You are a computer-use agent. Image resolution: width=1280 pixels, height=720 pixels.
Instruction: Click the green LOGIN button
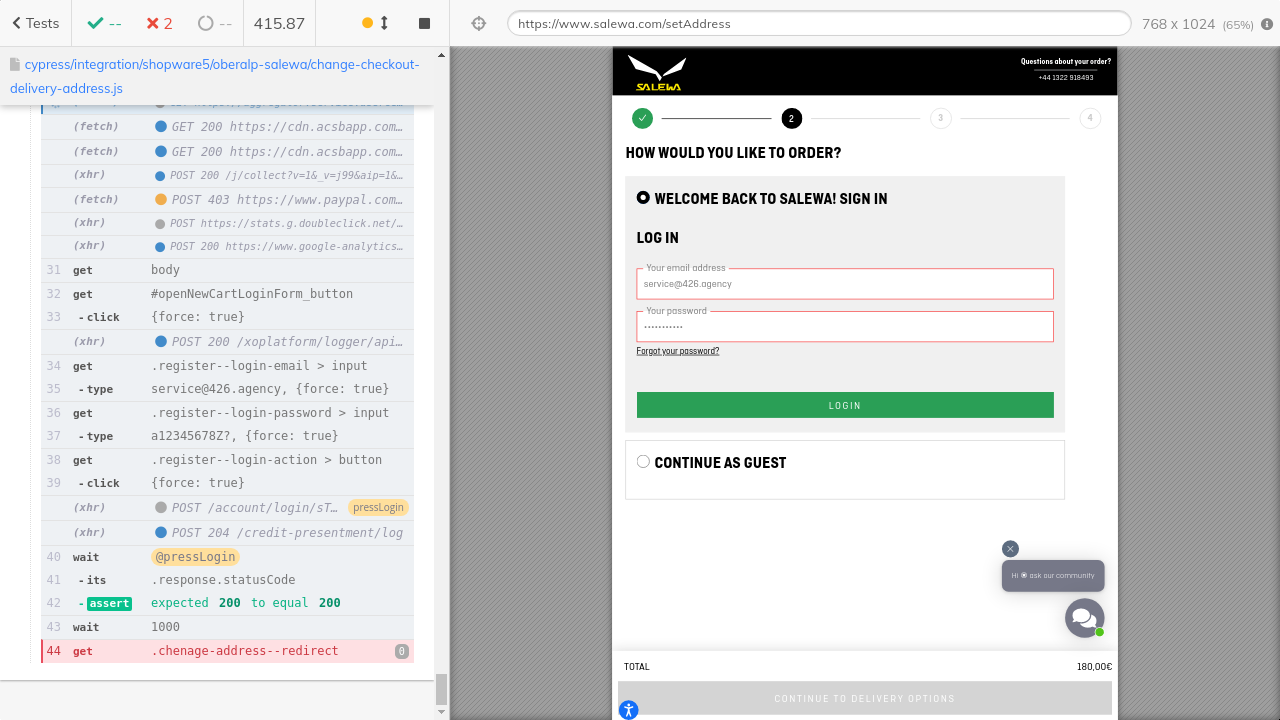click(x=845, y=405)
